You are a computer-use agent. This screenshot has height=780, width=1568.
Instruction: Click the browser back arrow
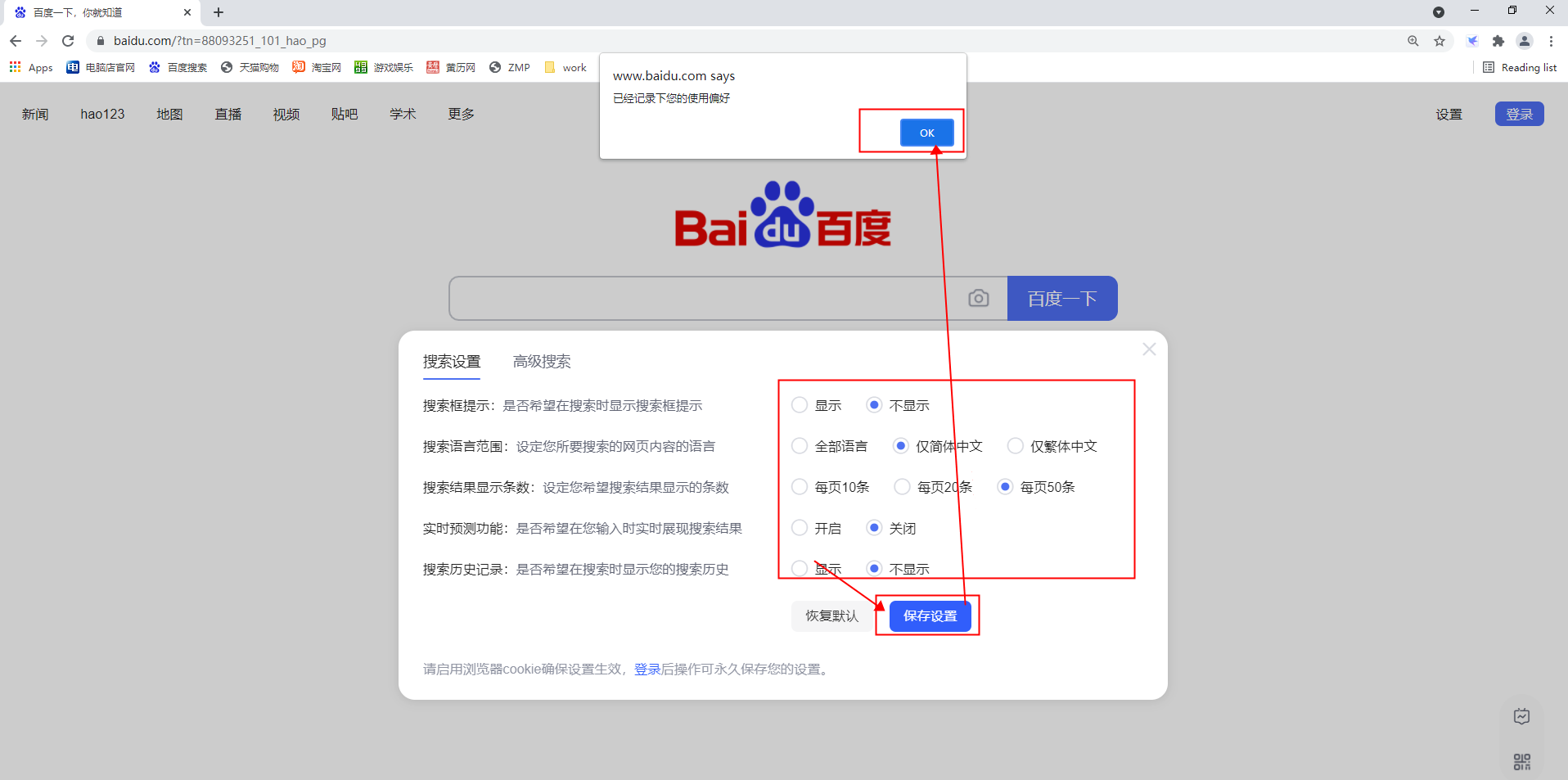pyautogui.click(x=16, y=41)
